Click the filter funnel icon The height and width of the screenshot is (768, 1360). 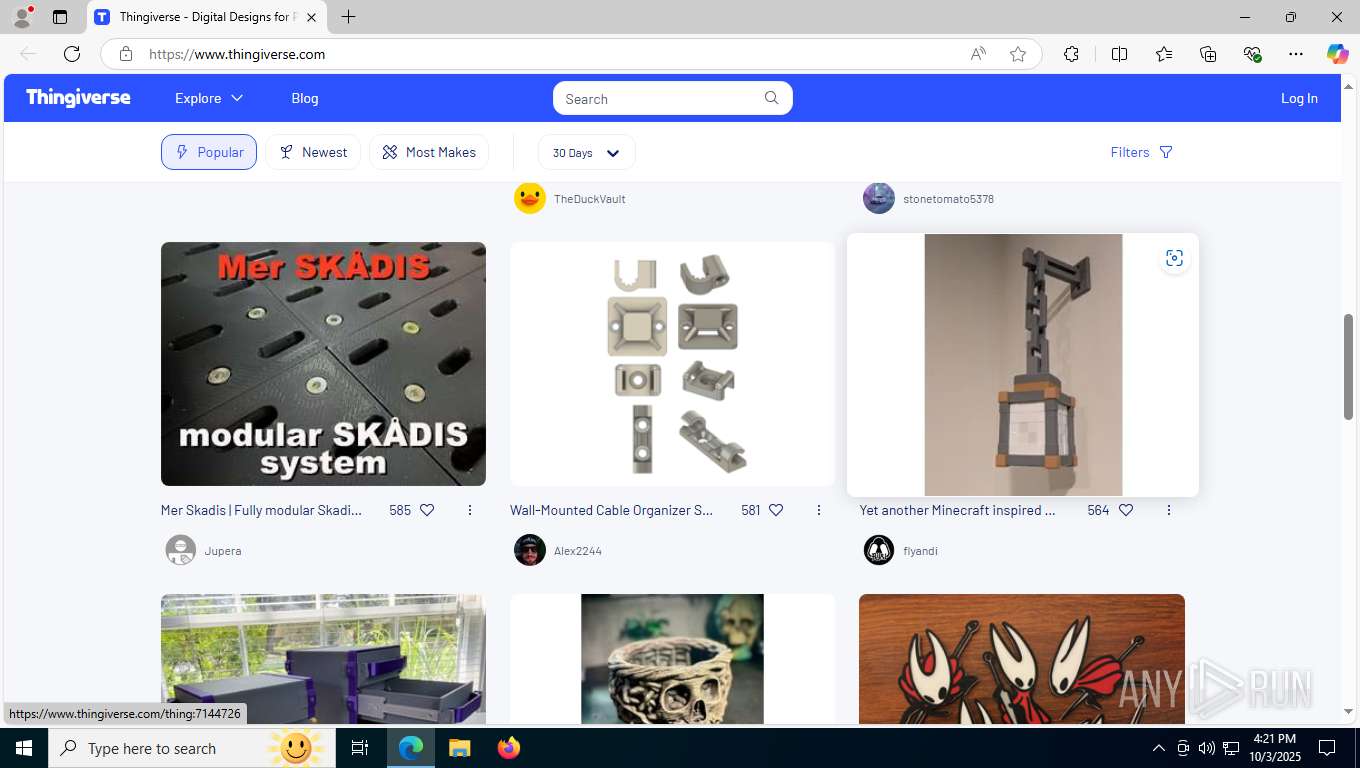[x=1166, y=152]
